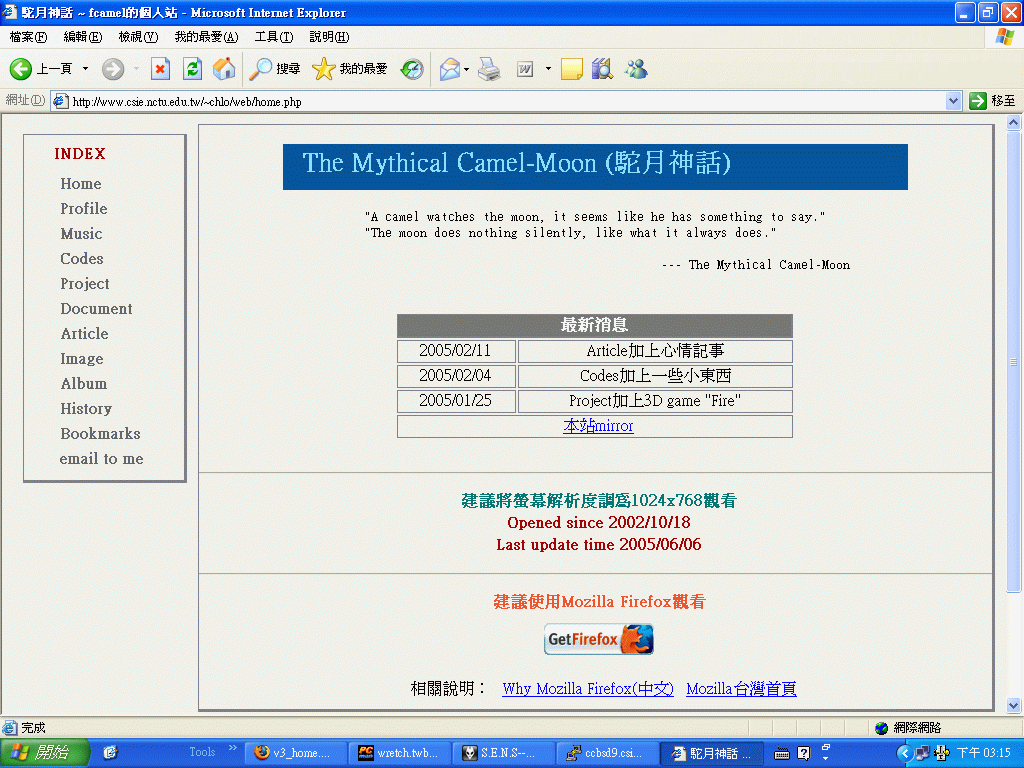The image size is (1024, 768).
Task: Launch Messenger icon in toolbar
Action: (635, 69)
